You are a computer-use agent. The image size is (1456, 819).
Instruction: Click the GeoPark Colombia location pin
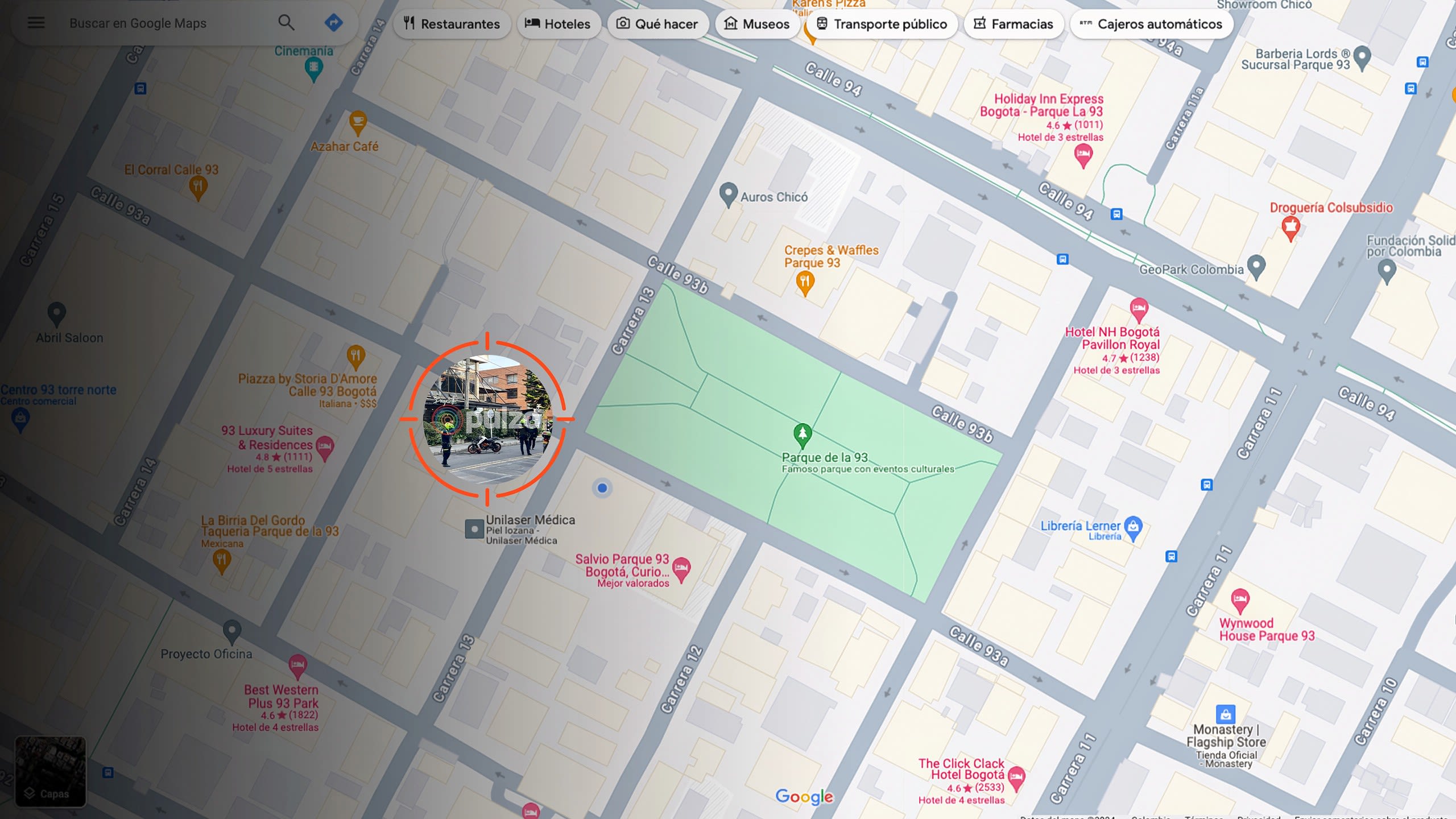[1256, 266]
